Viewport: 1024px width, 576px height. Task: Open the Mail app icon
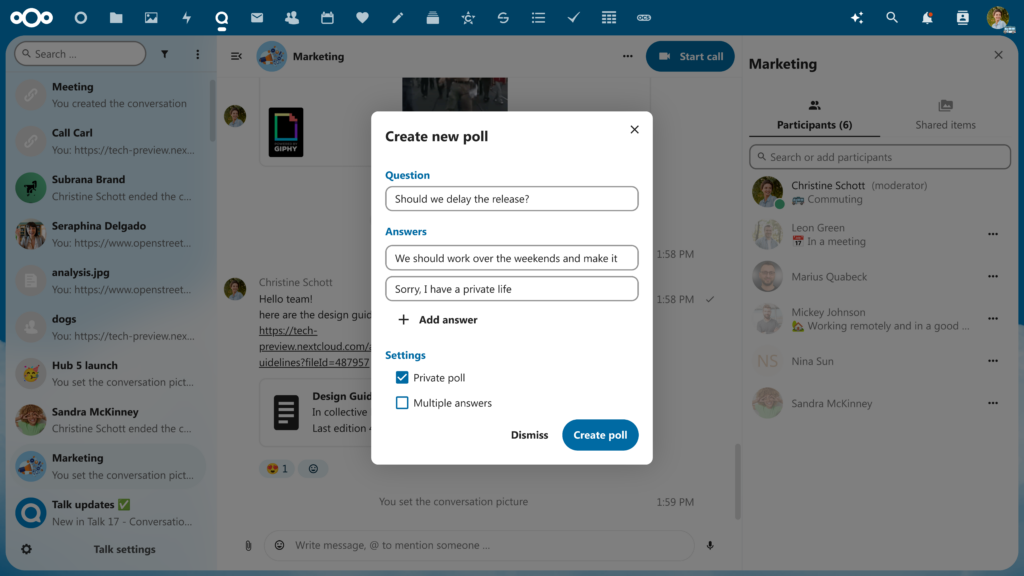[256, 17]
